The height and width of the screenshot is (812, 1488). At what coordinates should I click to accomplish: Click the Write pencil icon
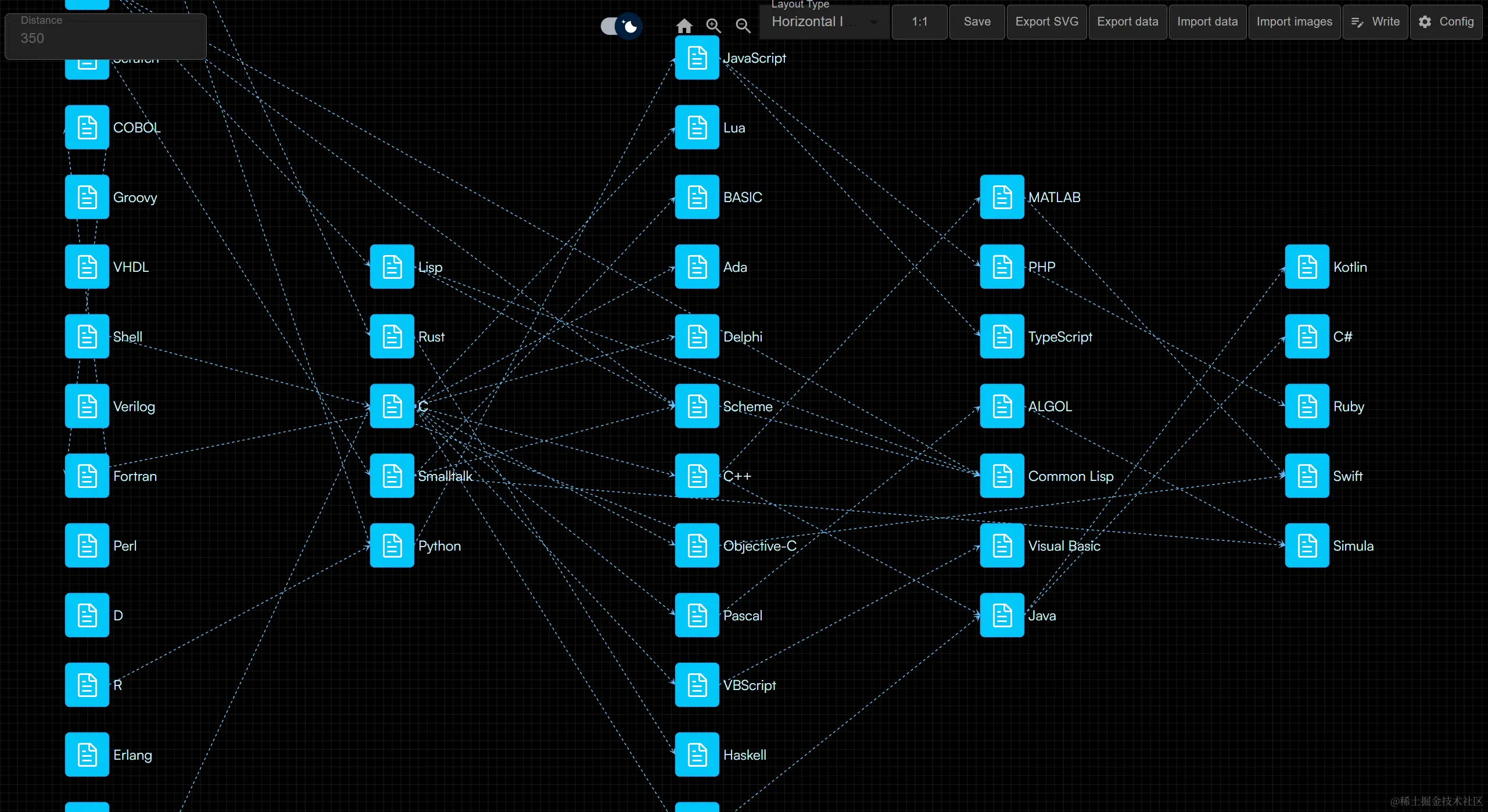point(1357,21)
